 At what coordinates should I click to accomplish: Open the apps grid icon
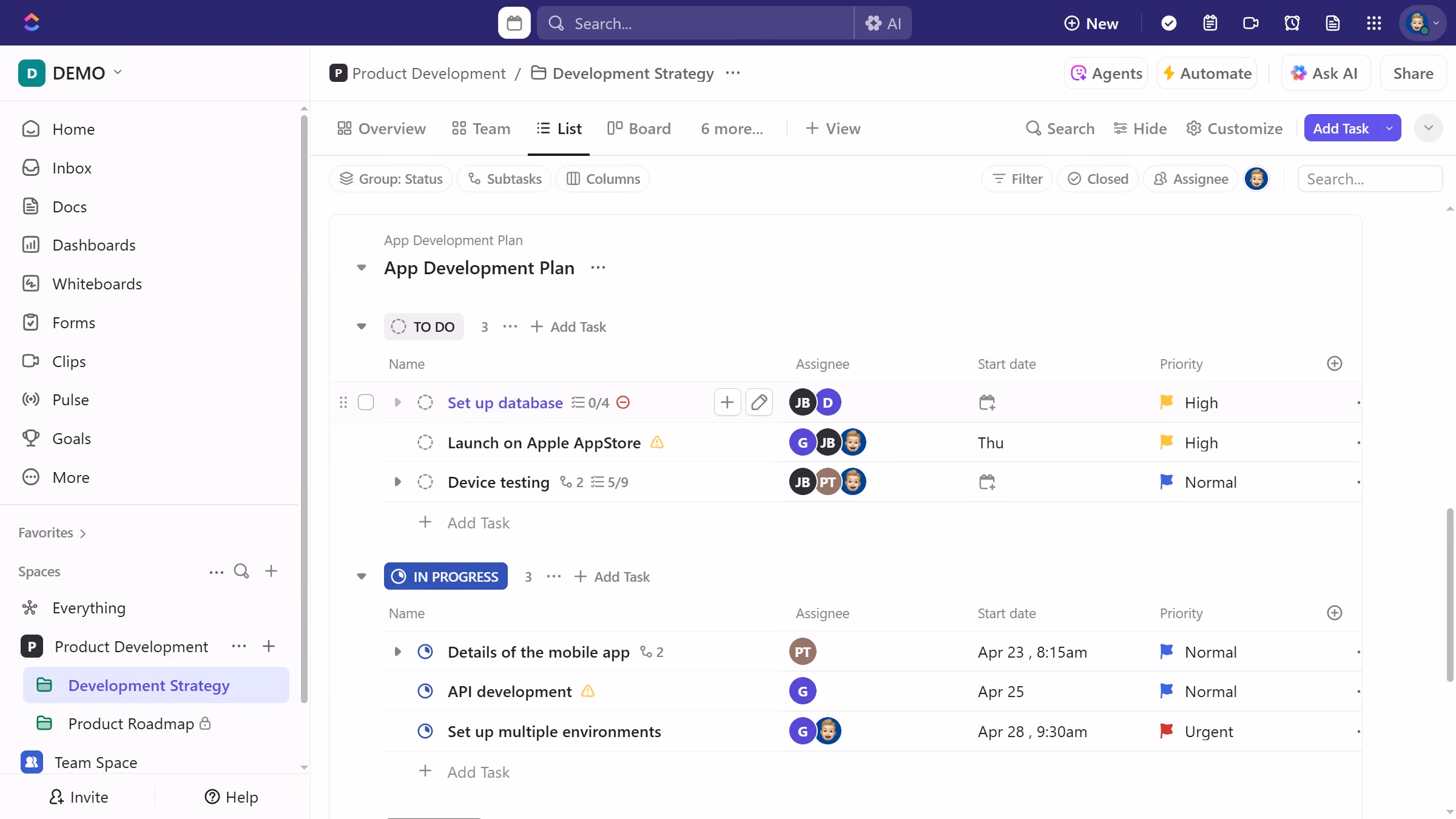pos(1374,23)
